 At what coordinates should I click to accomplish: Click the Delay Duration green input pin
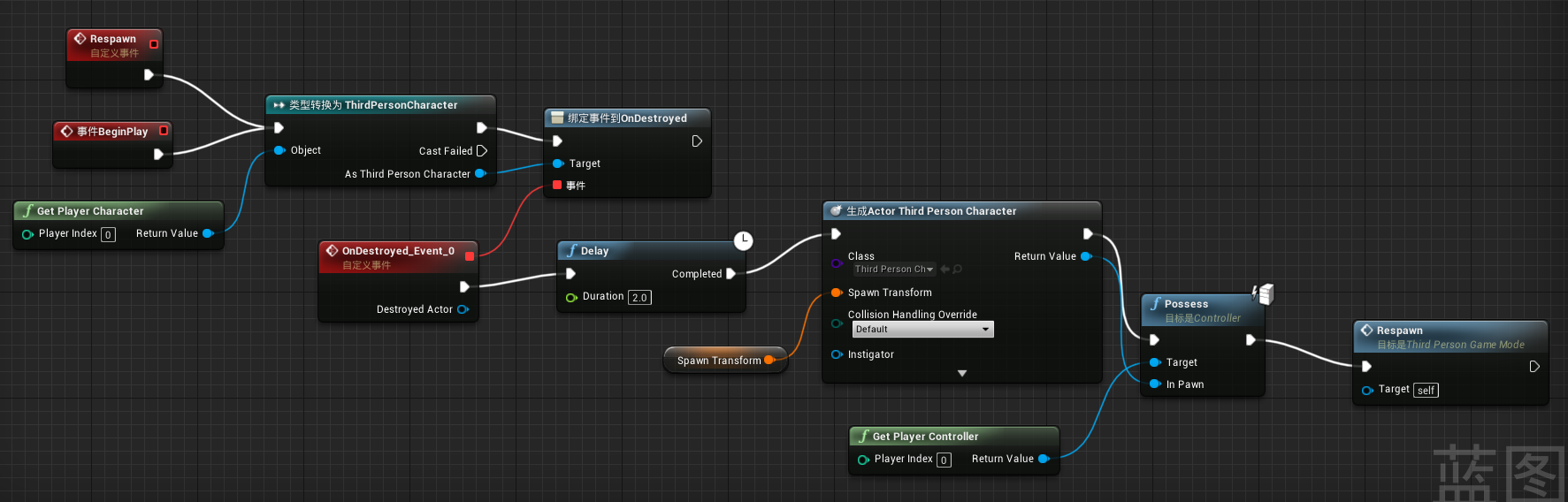571,297
